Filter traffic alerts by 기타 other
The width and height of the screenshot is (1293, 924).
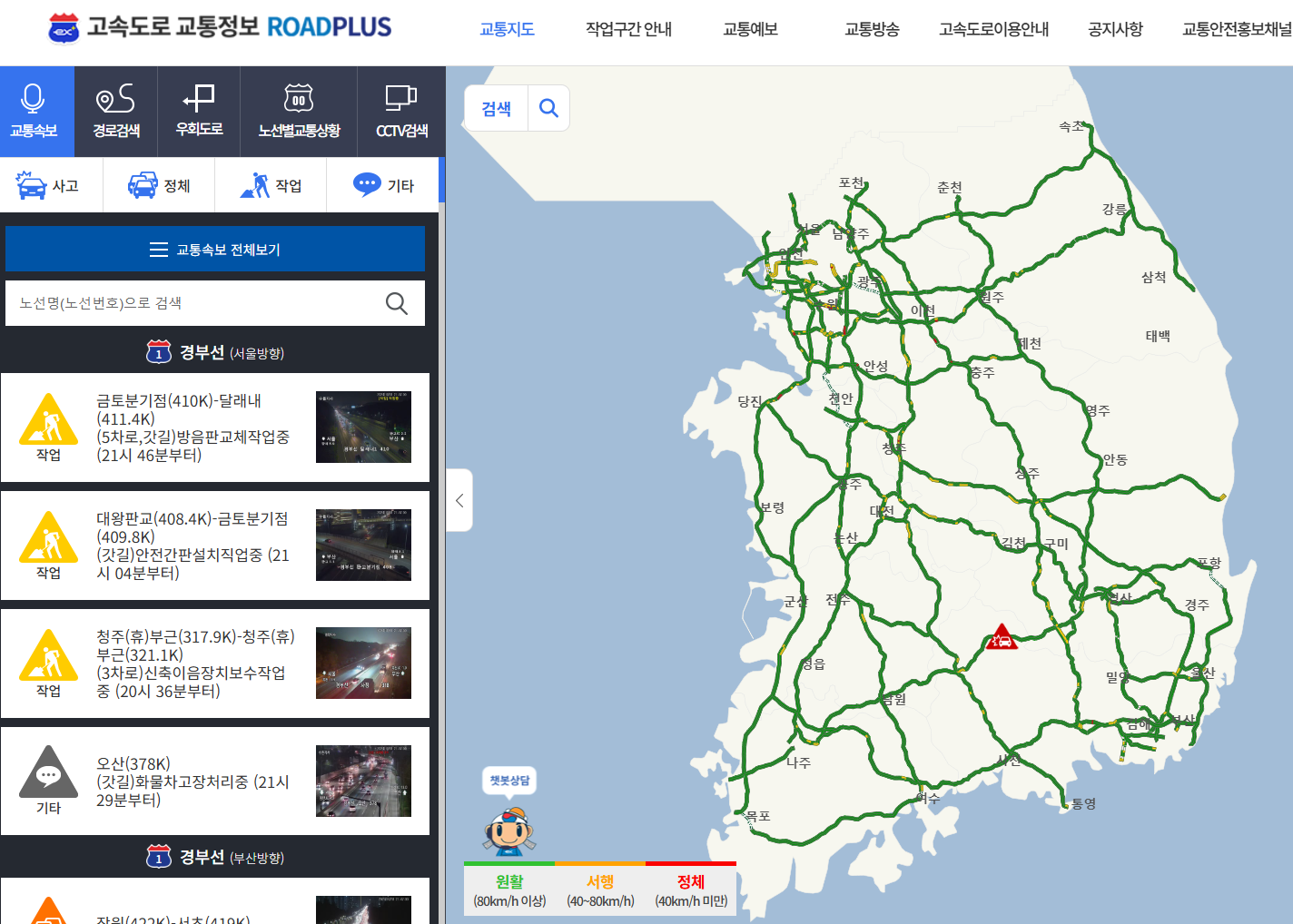pyautogui.click(x=383, y=185)
